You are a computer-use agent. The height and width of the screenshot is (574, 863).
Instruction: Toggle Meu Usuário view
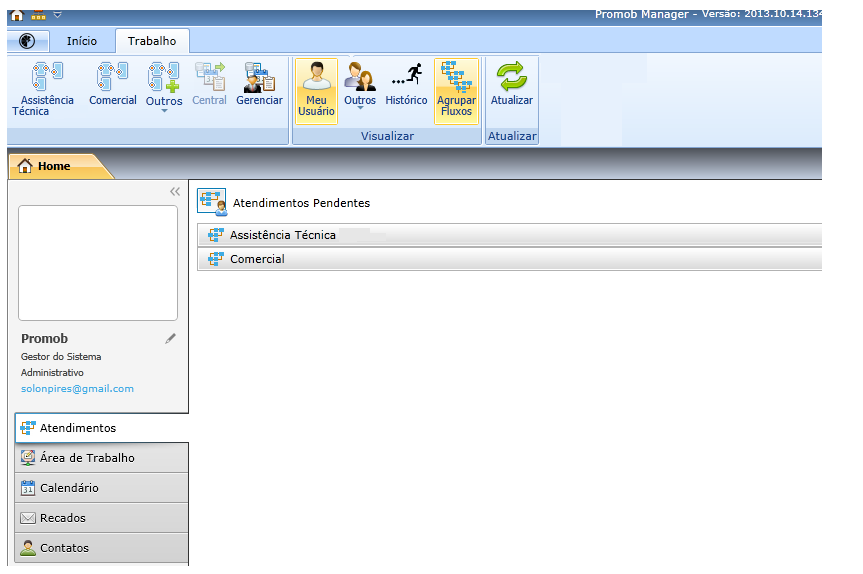click(316, 91)
